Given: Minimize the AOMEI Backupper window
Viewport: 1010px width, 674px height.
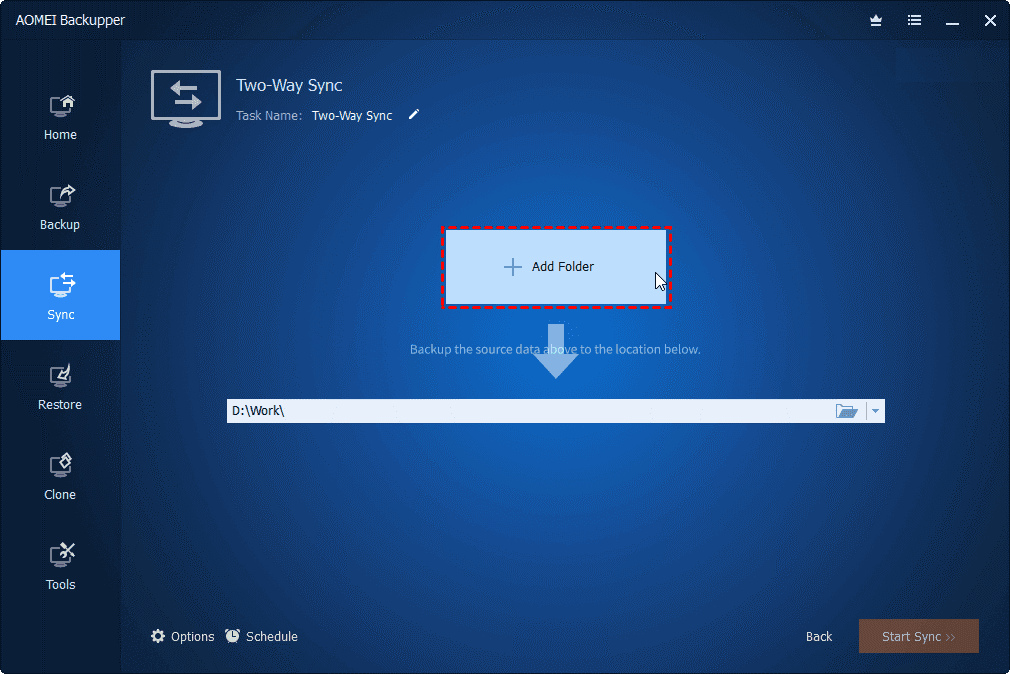Looking at the screenshot, I should coord(952,20).
